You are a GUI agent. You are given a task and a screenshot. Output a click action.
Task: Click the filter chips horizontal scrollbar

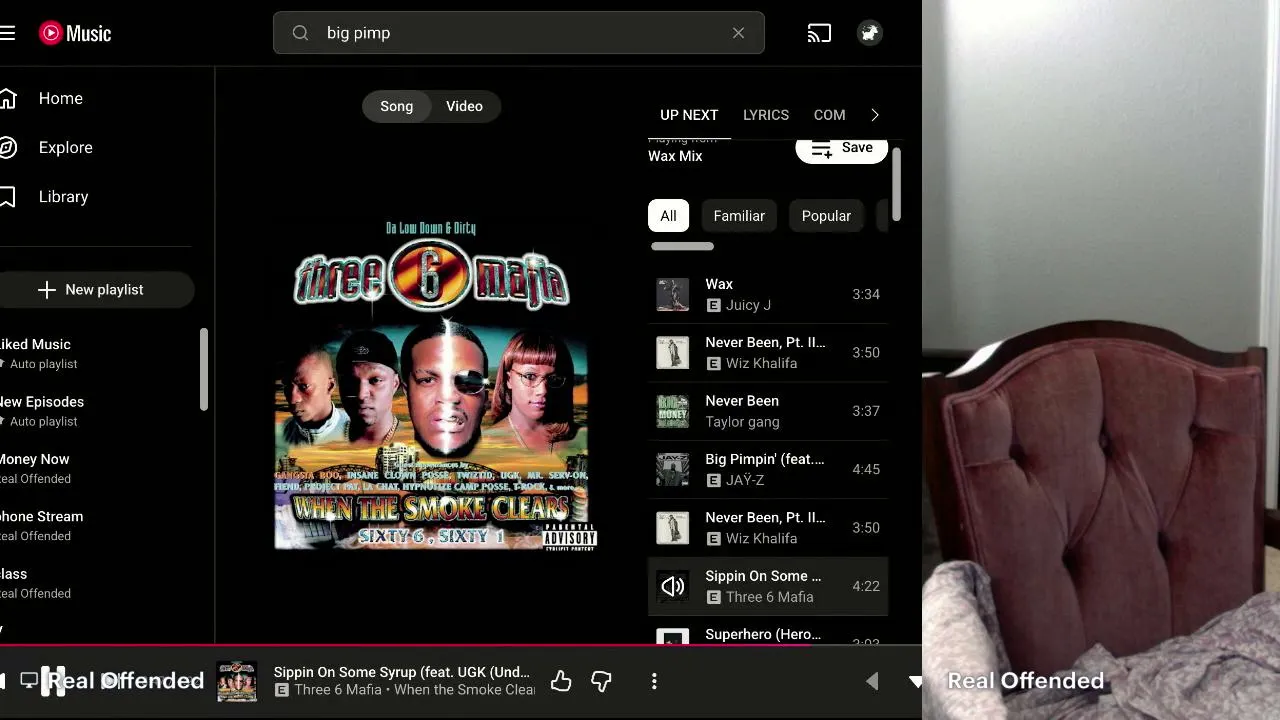(683, 246)
